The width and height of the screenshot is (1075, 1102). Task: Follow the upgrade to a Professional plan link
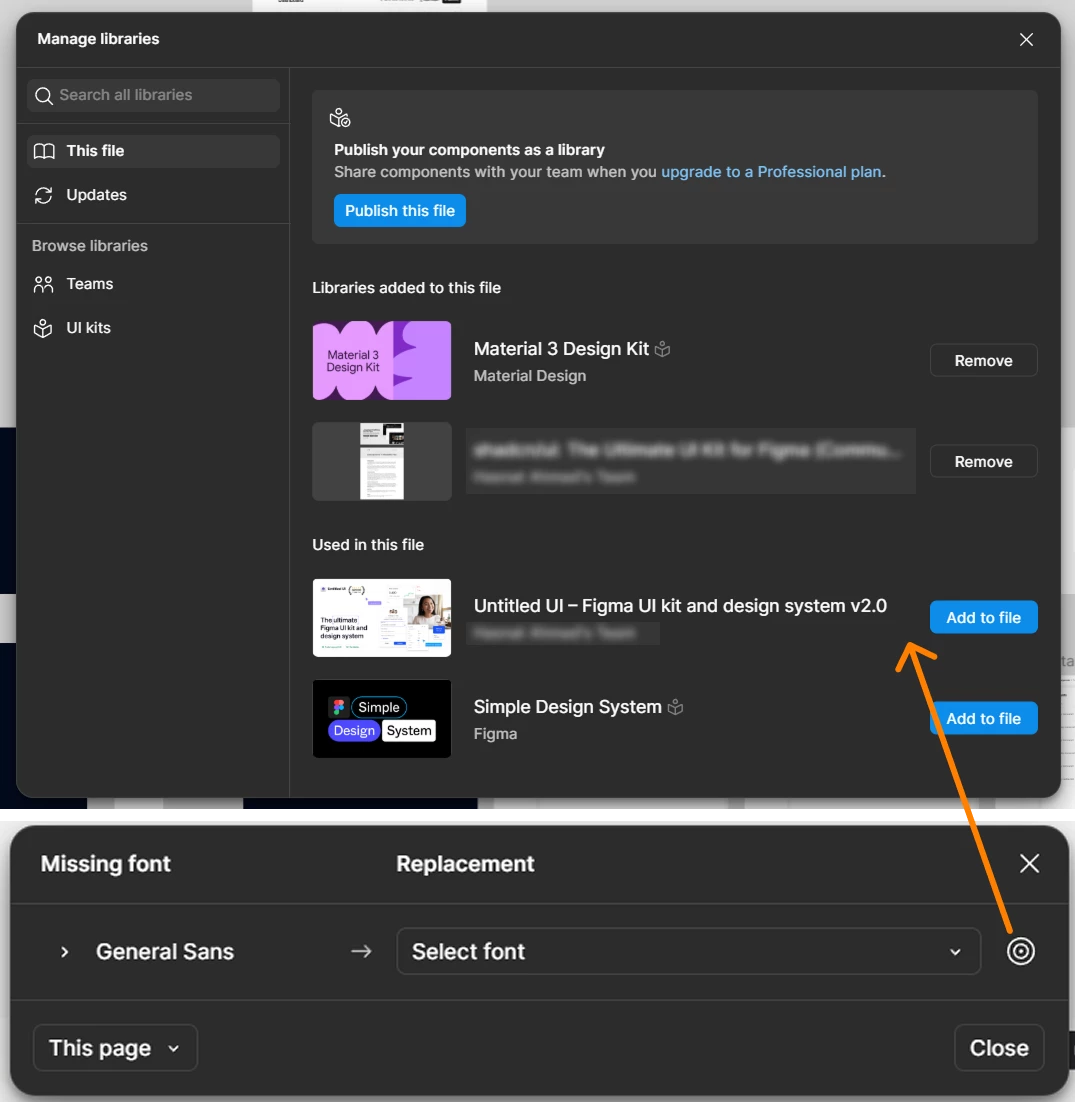pos(771,171)
